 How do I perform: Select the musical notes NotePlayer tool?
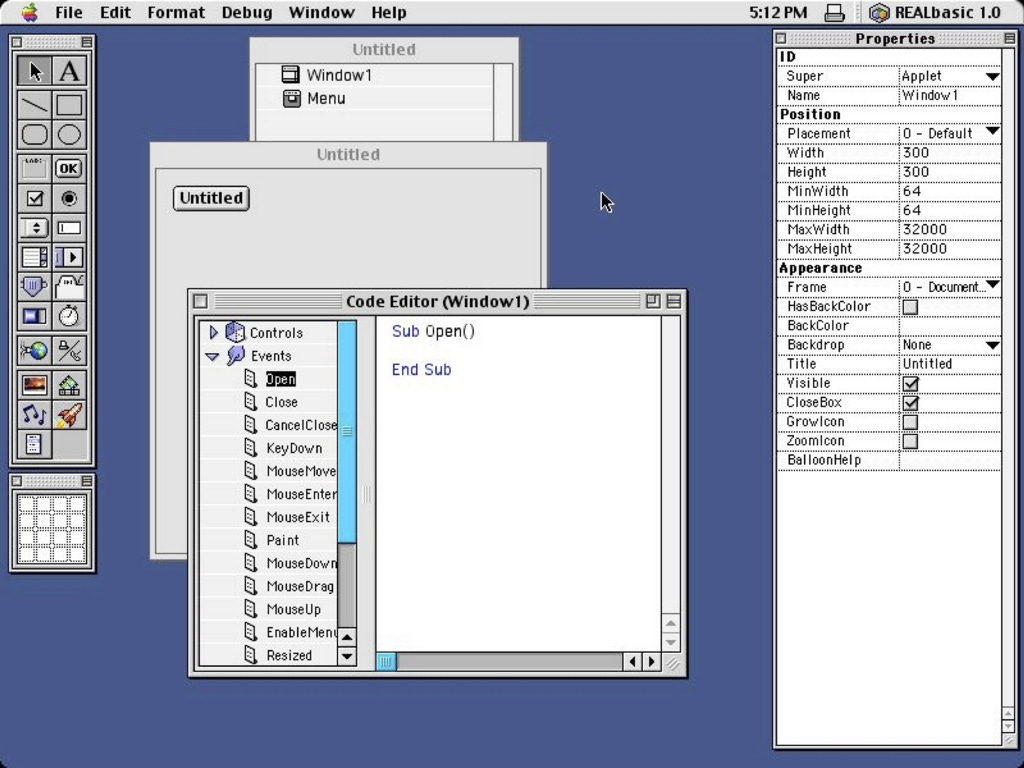pos(35,414)
